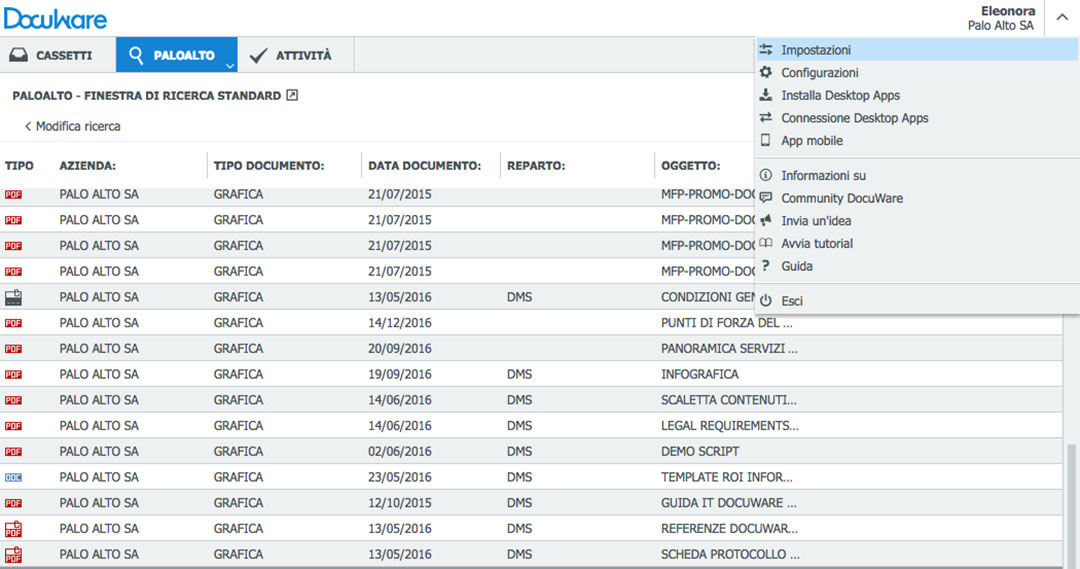The width and height of the screenshot is (1080, 569).
Task: Select Installa Desktop Apps menu entry
Action: point(917,95)
